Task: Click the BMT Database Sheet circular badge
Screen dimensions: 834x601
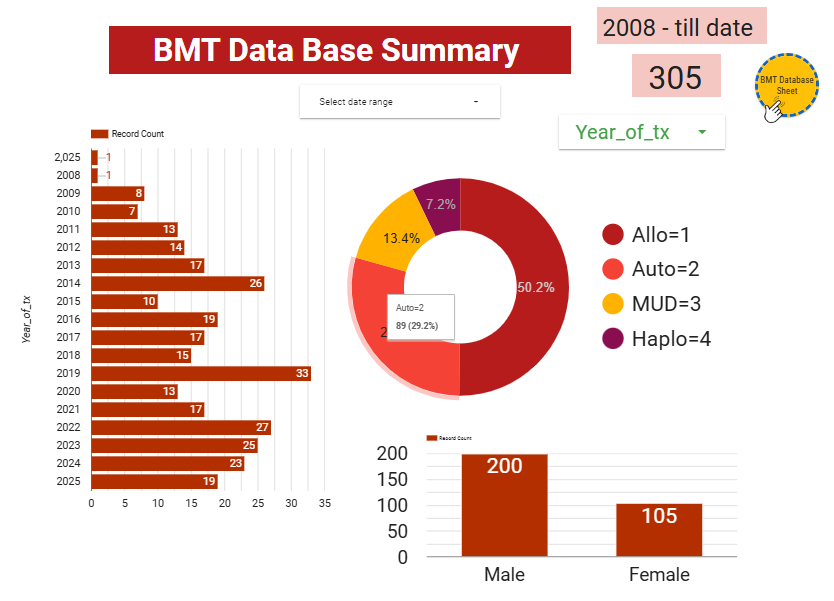Action: coord(786,85)
